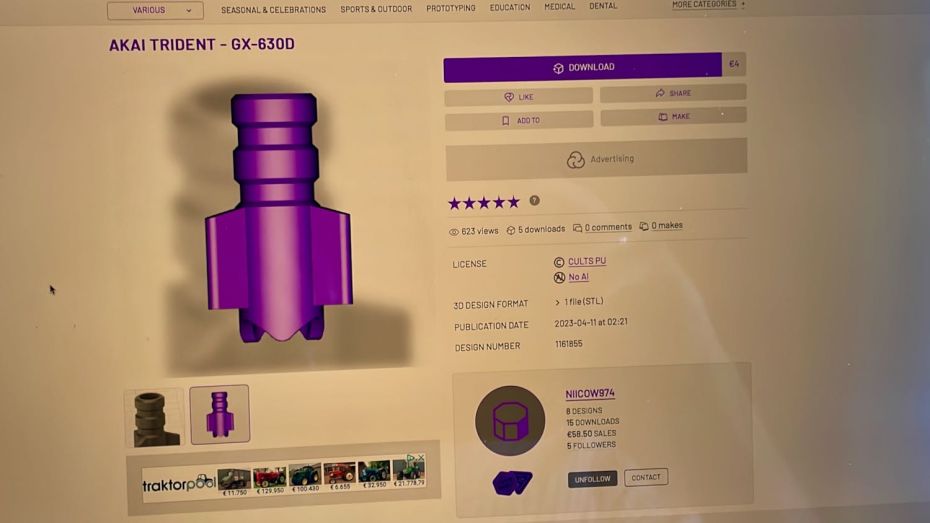Viewport: 930px width, 523px height.
Task: Click the Contact button
Action: (646, 477)
